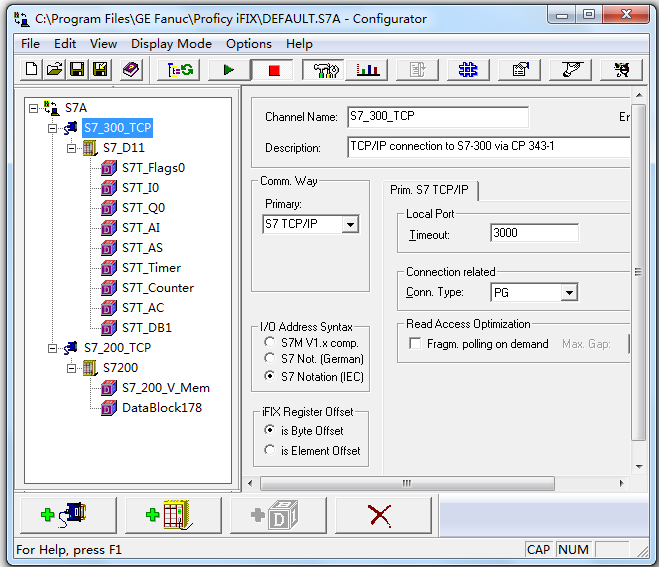The image size is (659, 567).
Task: Collapse the S7A root node
Action: pyautogui.click(x=33, y=108)
